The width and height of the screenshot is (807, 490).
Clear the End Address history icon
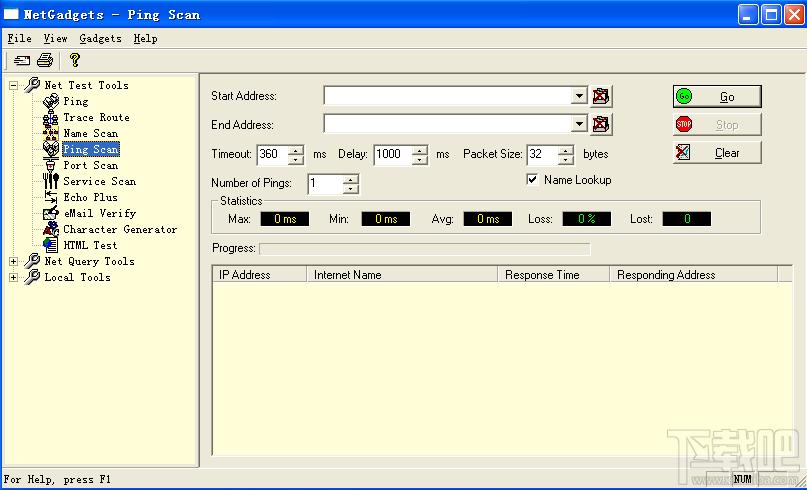[601, 124]
